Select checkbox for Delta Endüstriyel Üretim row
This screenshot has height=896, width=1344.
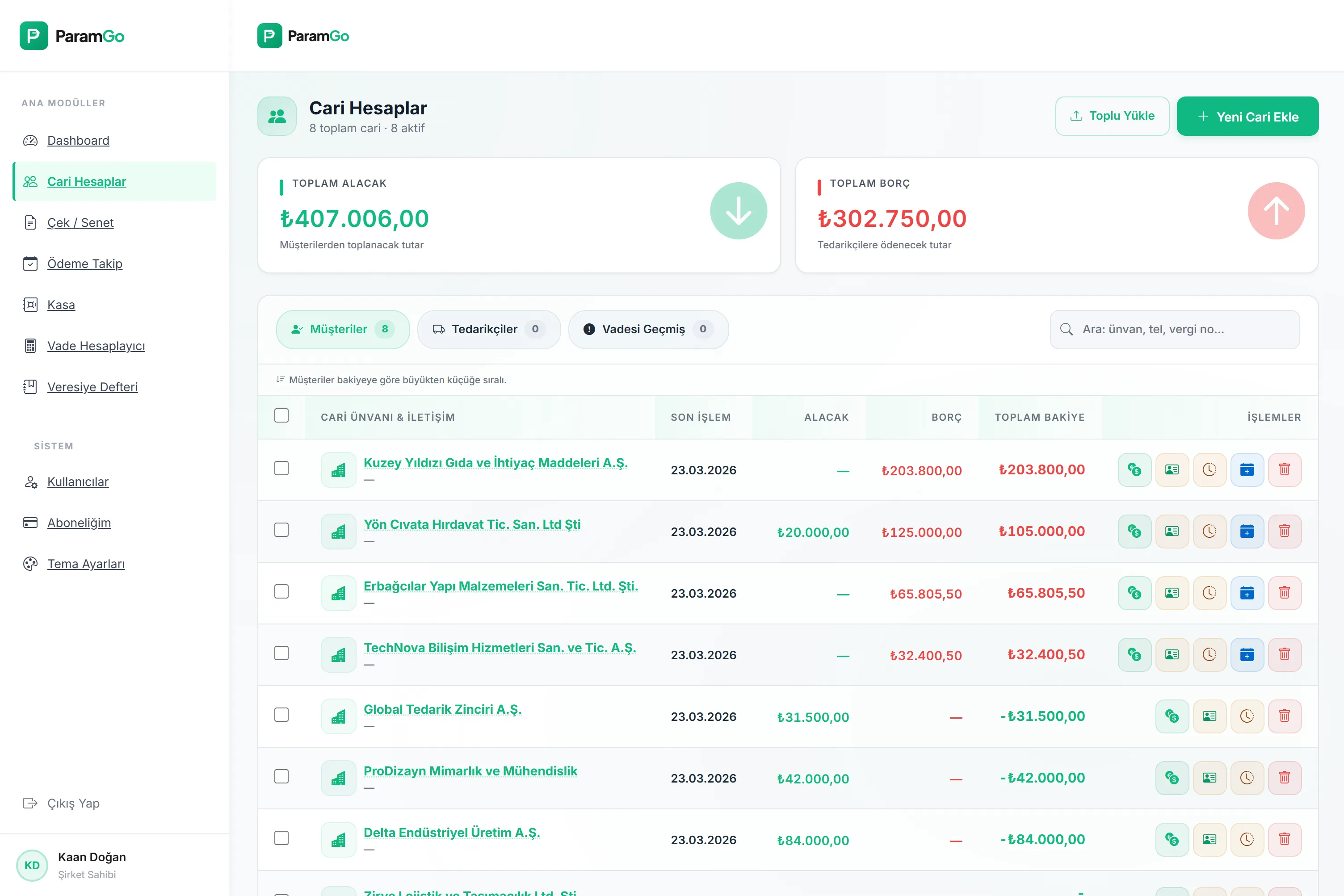(x=281, y=838)
